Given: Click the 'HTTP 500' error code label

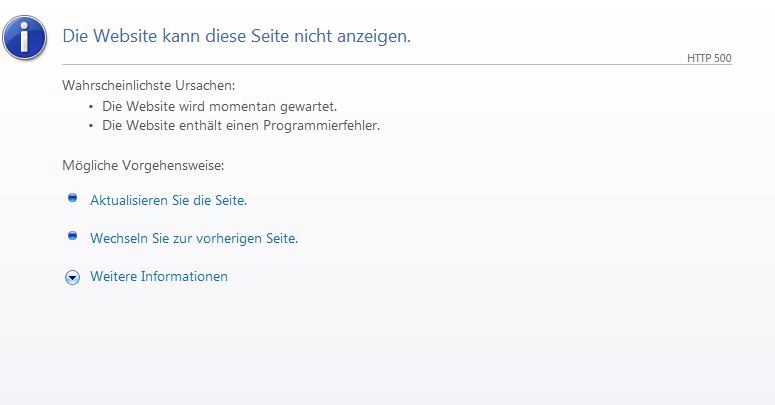Looking at the screenshot, I should 709,58.
